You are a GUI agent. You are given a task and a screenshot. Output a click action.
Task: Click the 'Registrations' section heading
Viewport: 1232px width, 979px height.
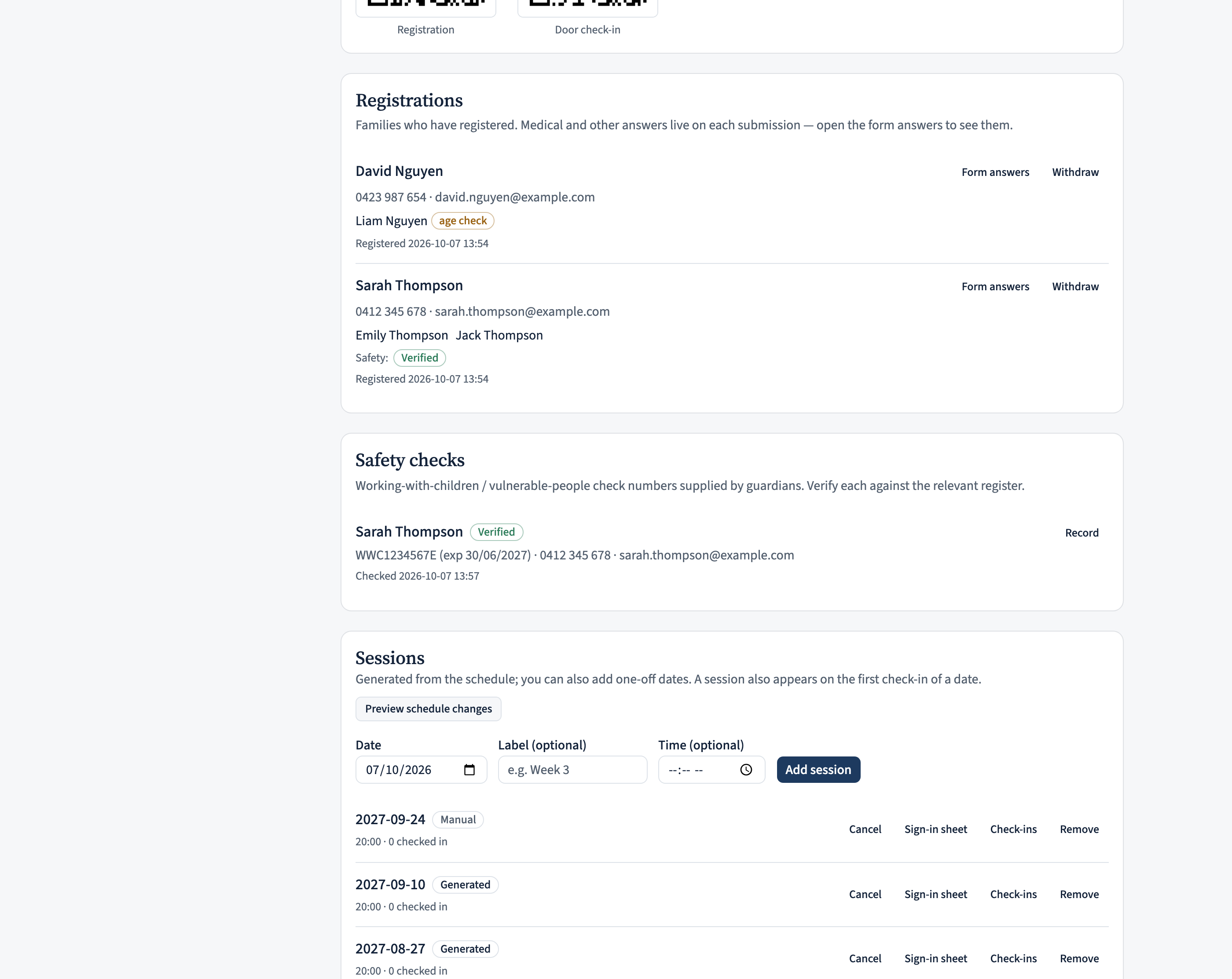tap(409, 101)
